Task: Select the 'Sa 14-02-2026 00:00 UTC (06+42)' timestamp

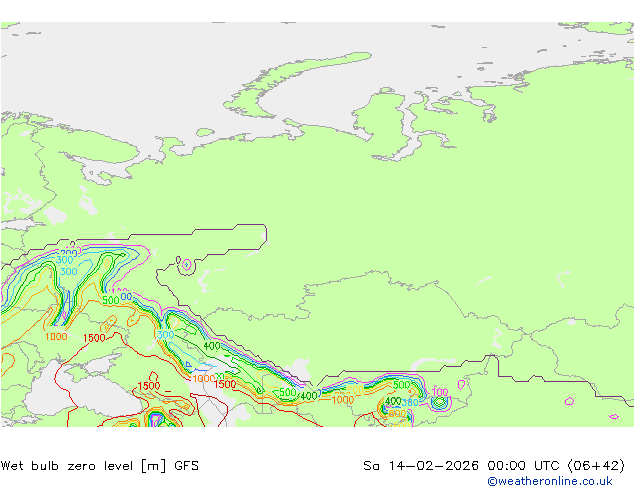Action: 494,466
